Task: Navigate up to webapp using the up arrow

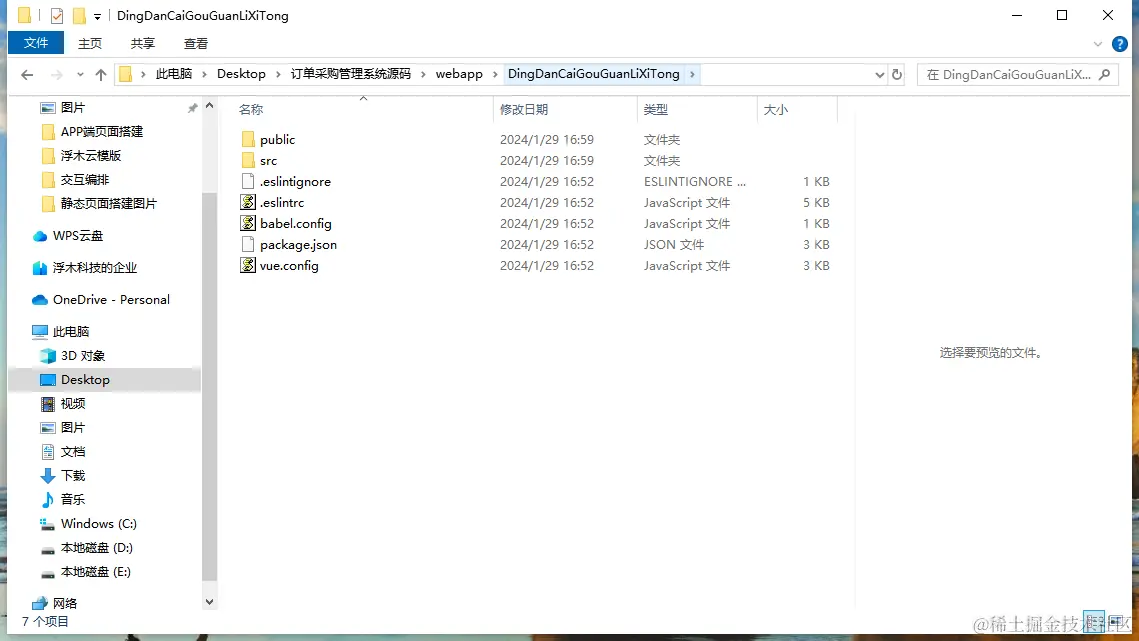Action: tap(103, 74)
